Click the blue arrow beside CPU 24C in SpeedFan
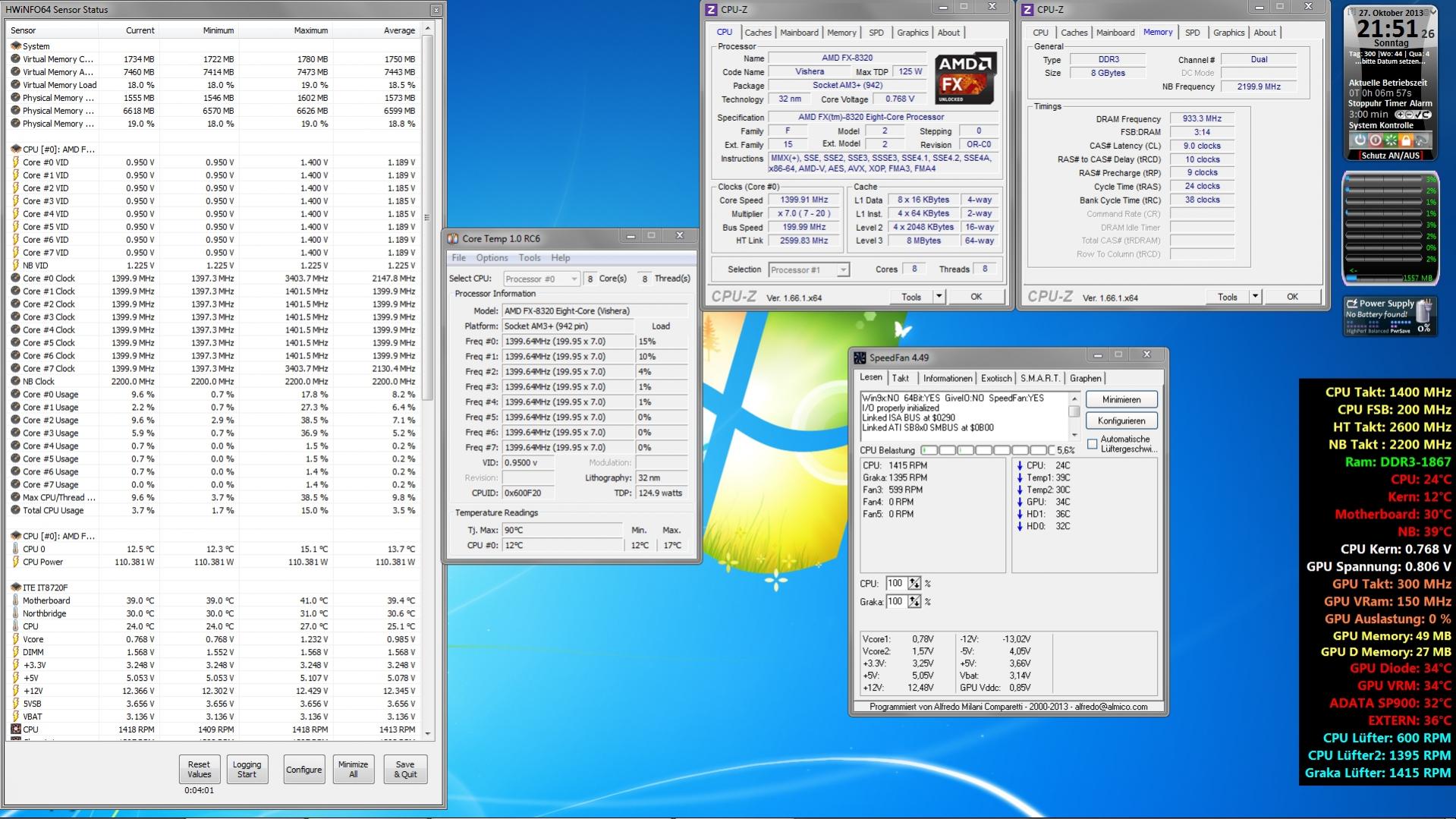 click(1020, 466)
